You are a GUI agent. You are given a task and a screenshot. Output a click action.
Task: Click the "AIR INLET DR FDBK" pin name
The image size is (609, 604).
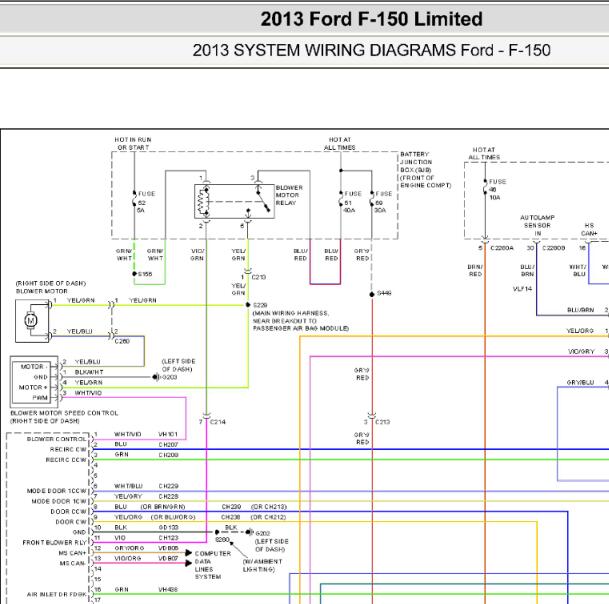[x=57, y=594]
